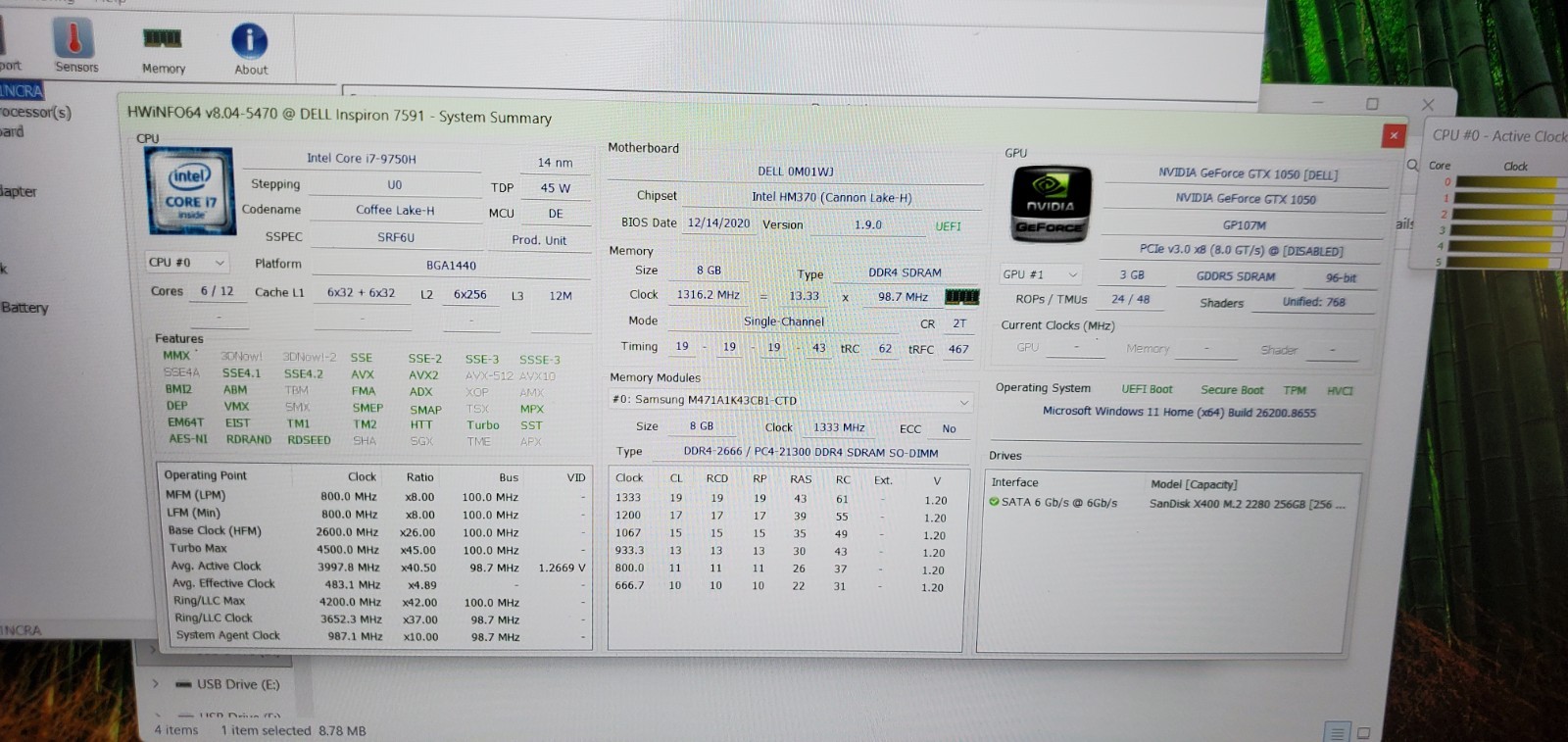
Task: Click the HVCI indicator
Action: (1340, 391)
